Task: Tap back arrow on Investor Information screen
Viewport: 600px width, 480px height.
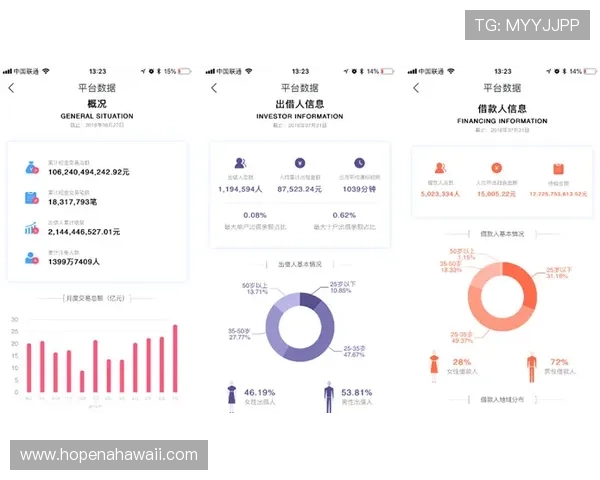Action: [x=214, y=88]
